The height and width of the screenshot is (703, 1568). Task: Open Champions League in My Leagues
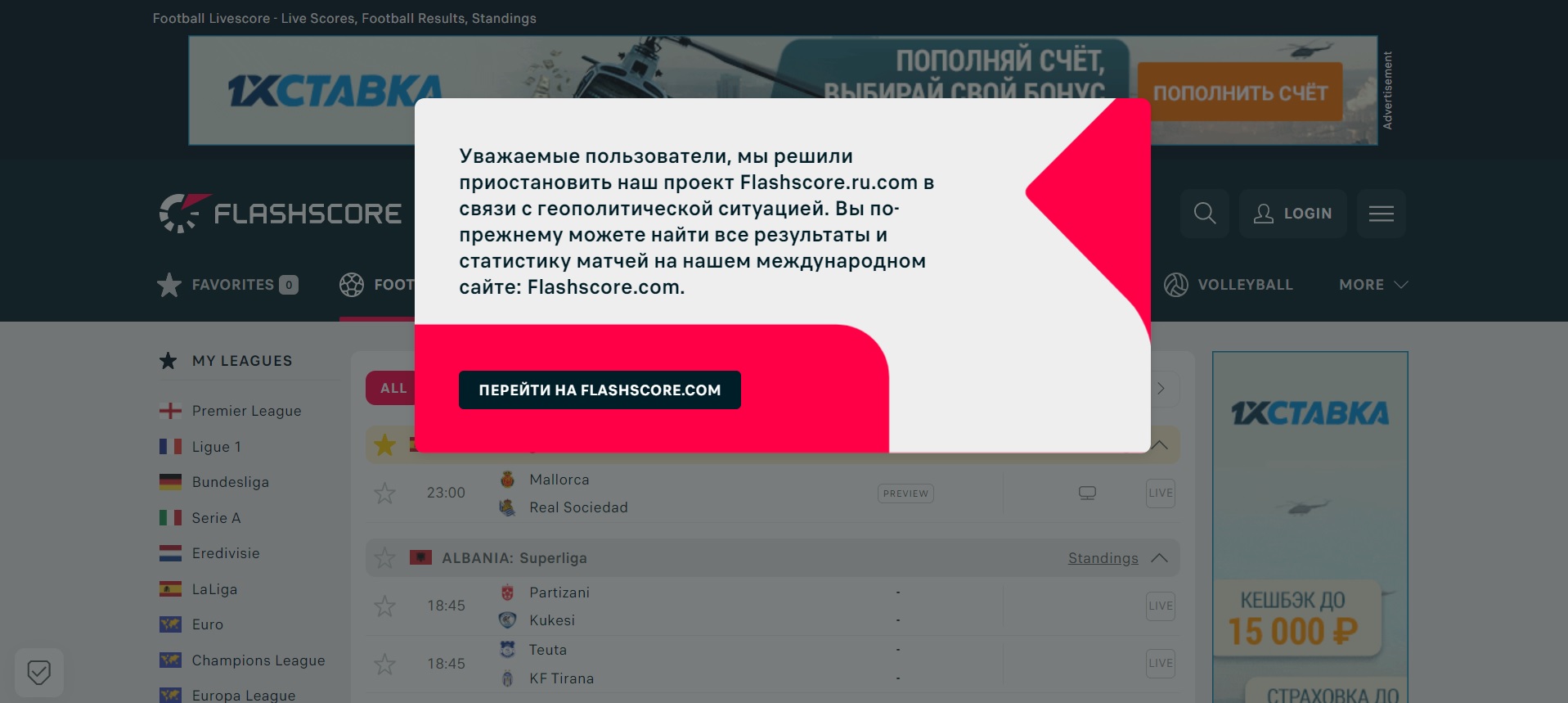pos(258,660)
